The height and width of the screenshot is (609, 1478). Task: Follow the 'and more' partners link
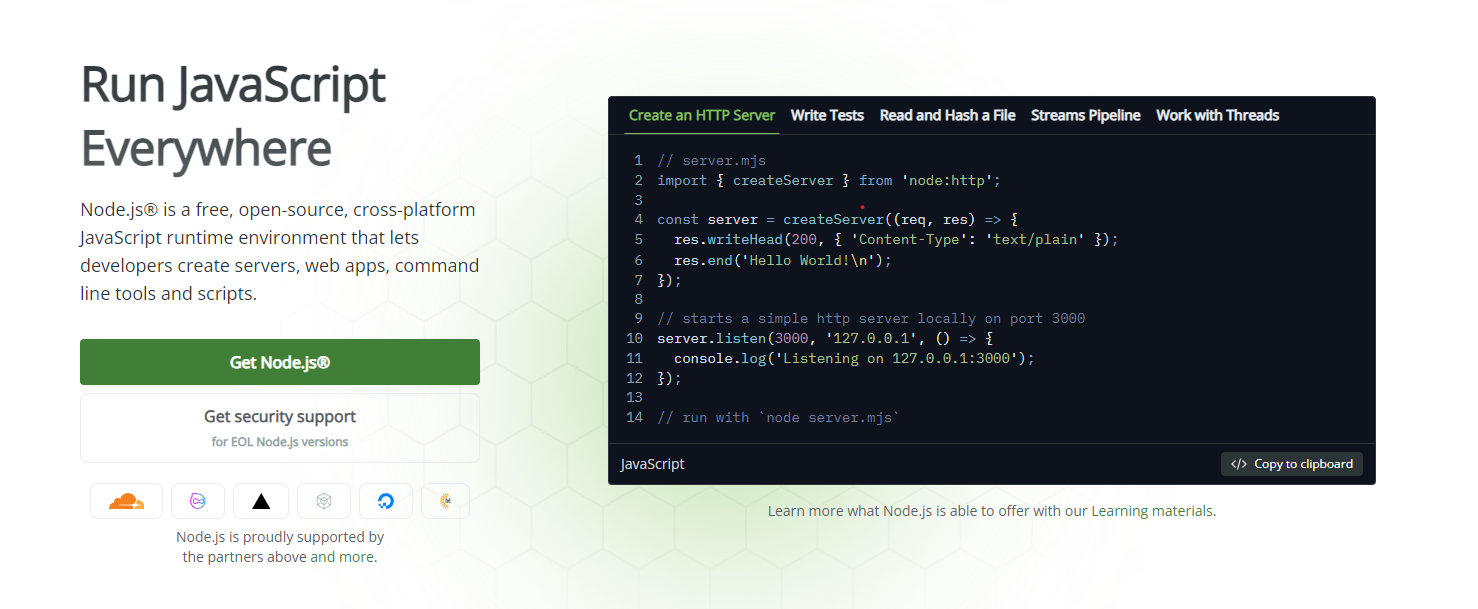(343, 557)
